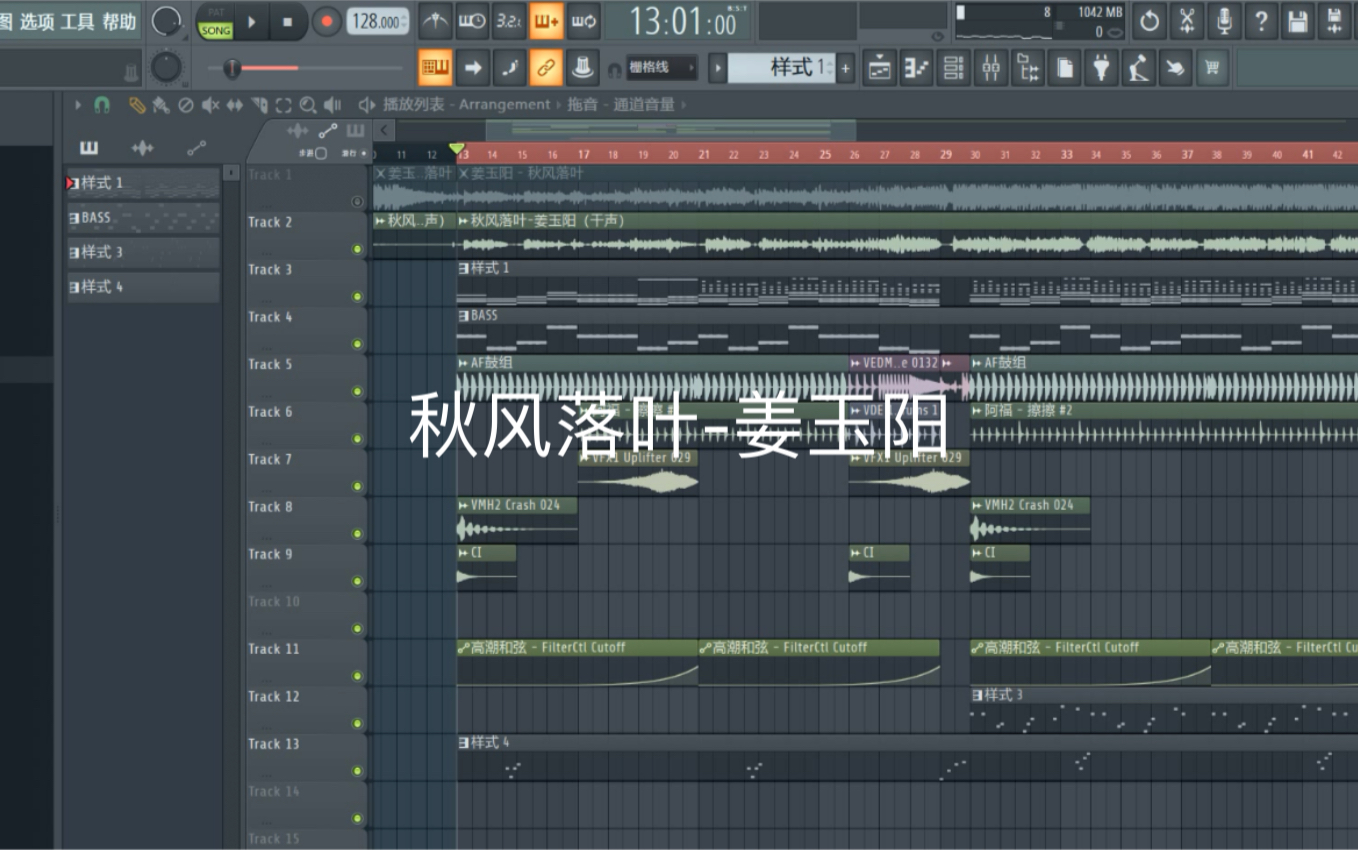Collapse the picker panel with left chevron
Screen dimensions: 1358x850
(384, 130)
